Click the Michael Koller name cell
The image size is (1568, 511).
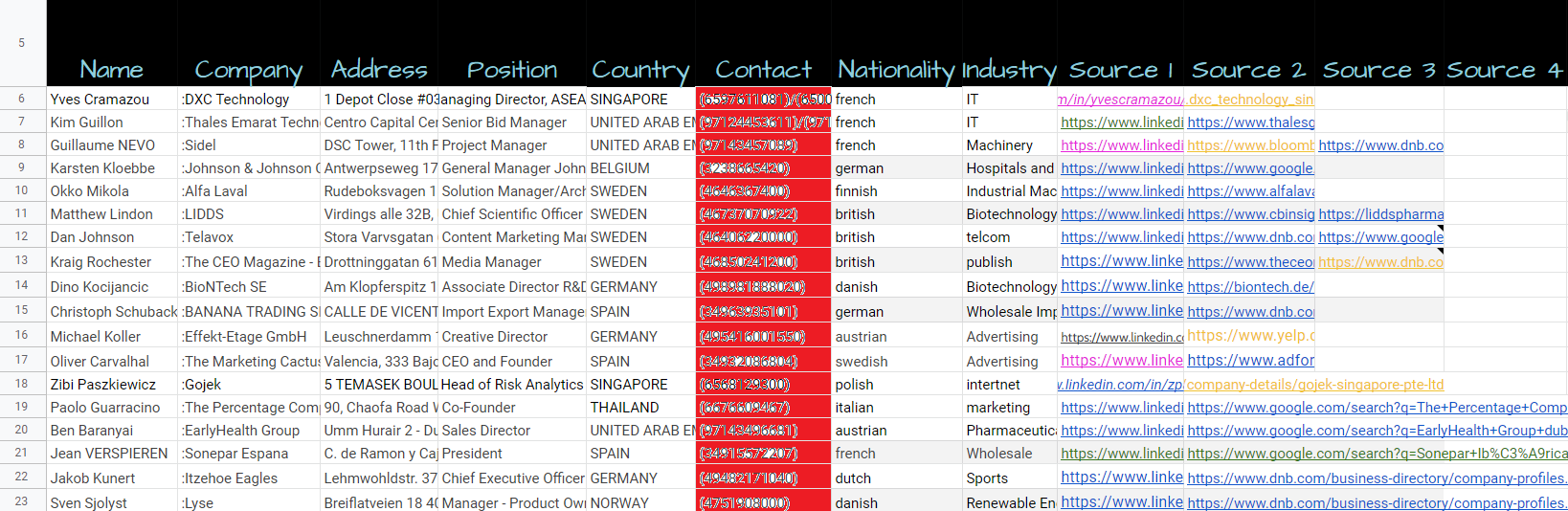click(x=112, y=336)
